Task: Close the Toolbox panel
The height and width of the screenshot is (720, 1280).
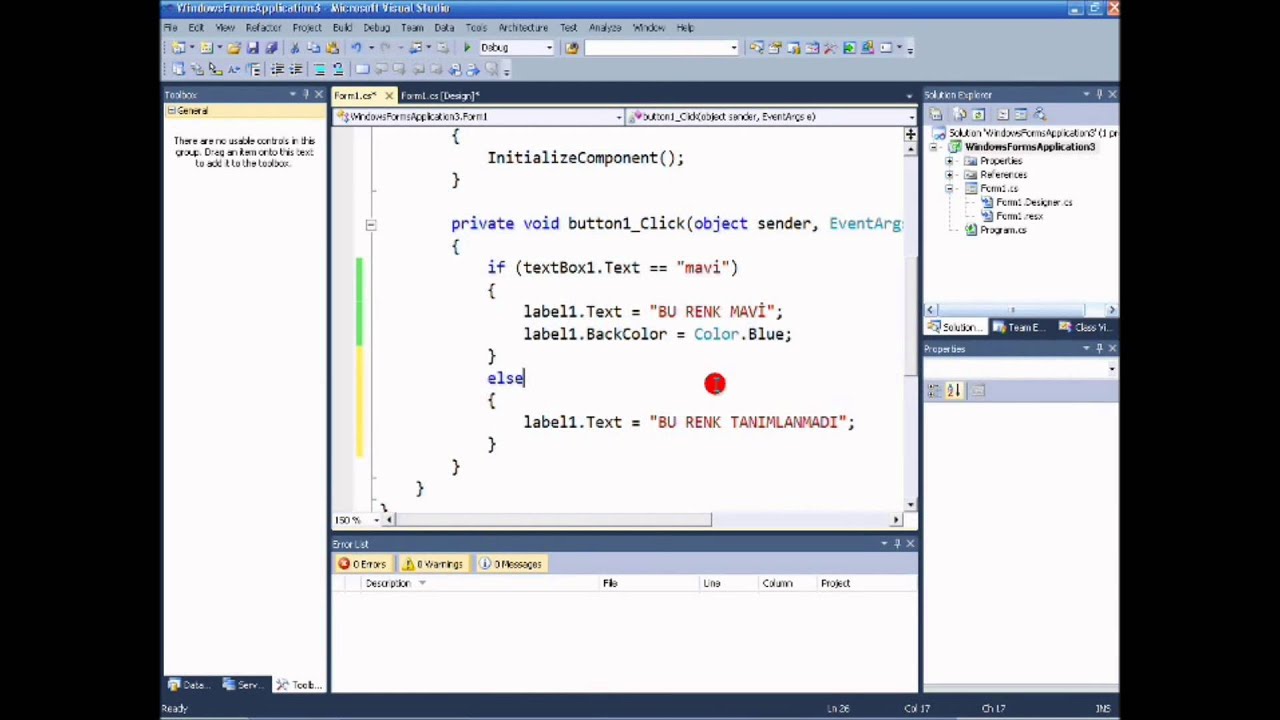Action: coord(319,95)
